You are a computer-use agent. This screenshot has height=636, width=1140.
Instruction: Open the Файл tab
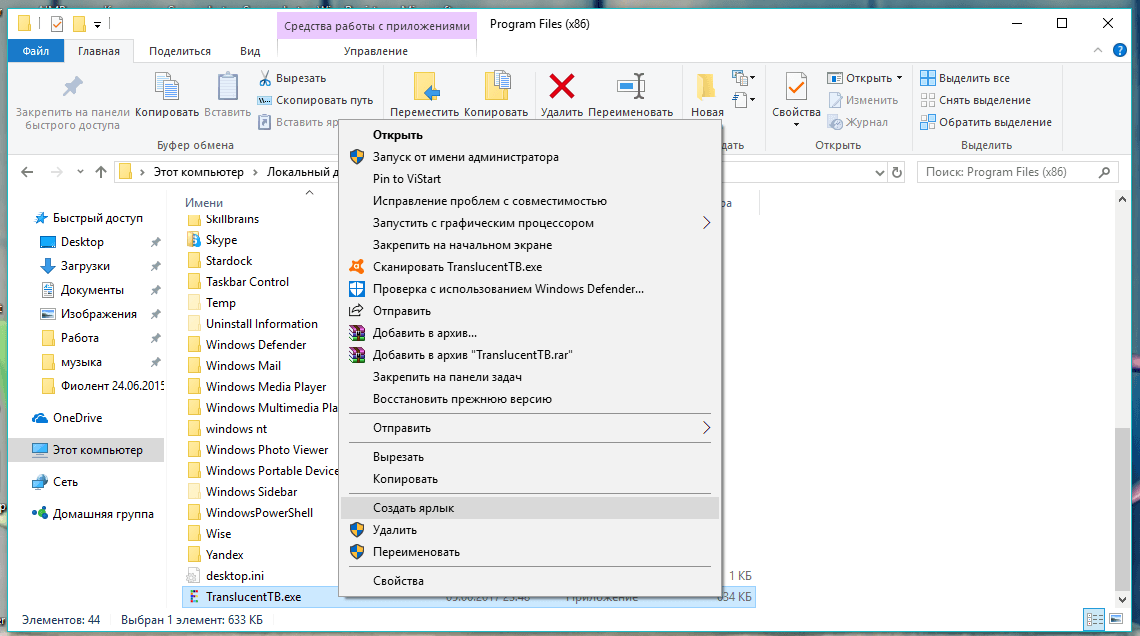(36, 51)
